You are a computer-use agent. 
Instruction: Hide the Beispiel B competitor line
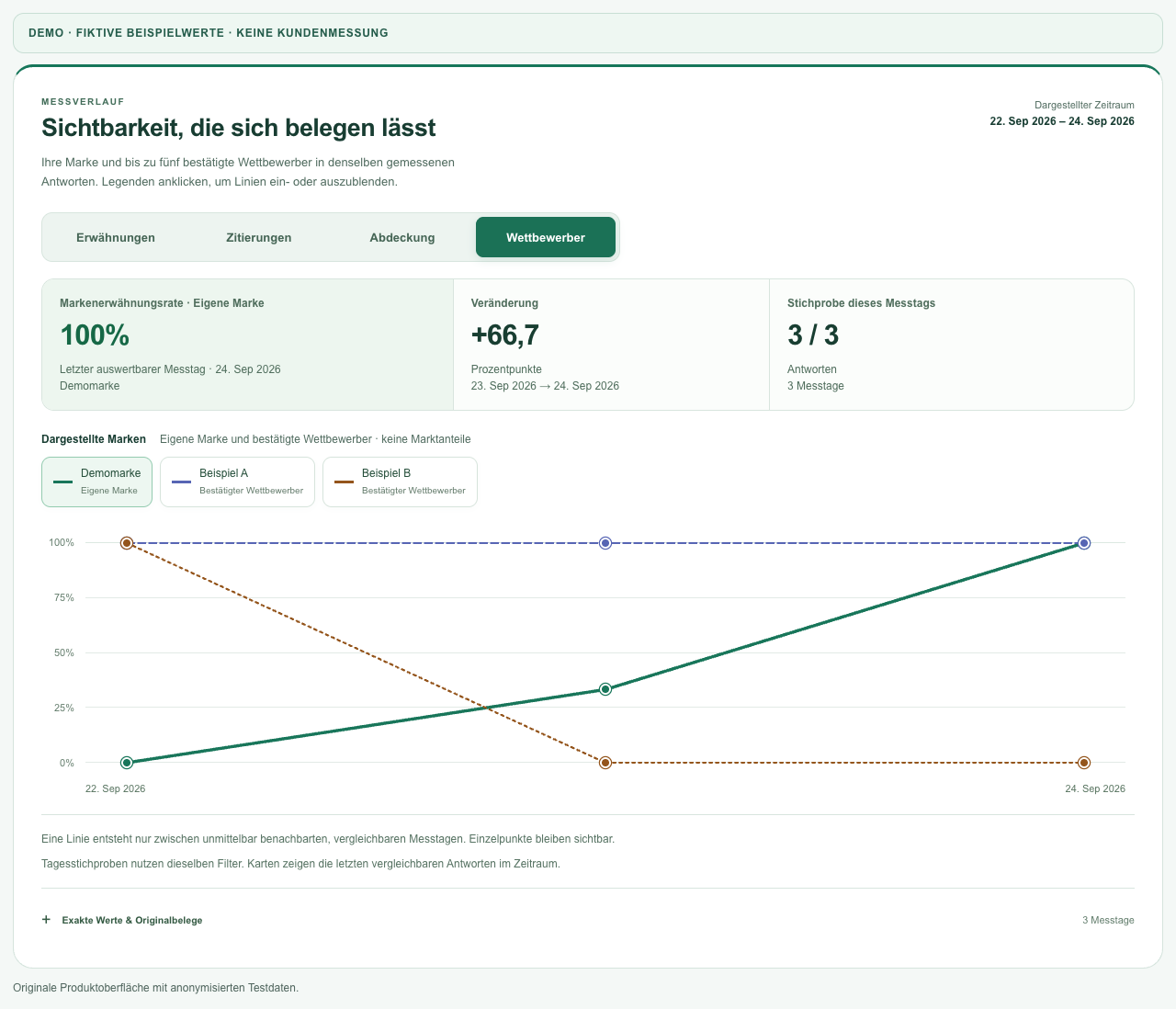pyautogui.click(x=400, y=482)
